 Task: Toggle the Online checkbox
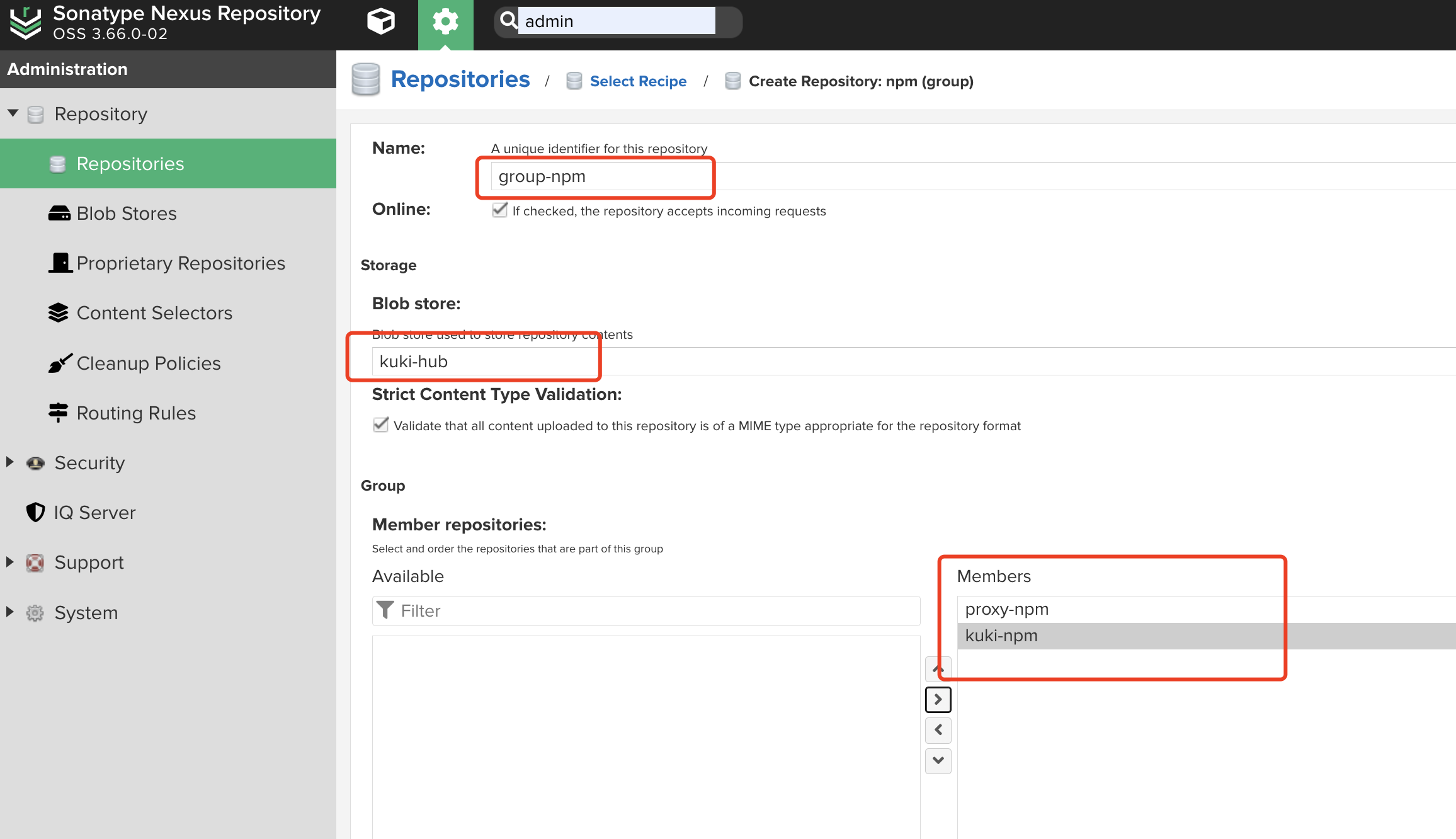point(499,210)
